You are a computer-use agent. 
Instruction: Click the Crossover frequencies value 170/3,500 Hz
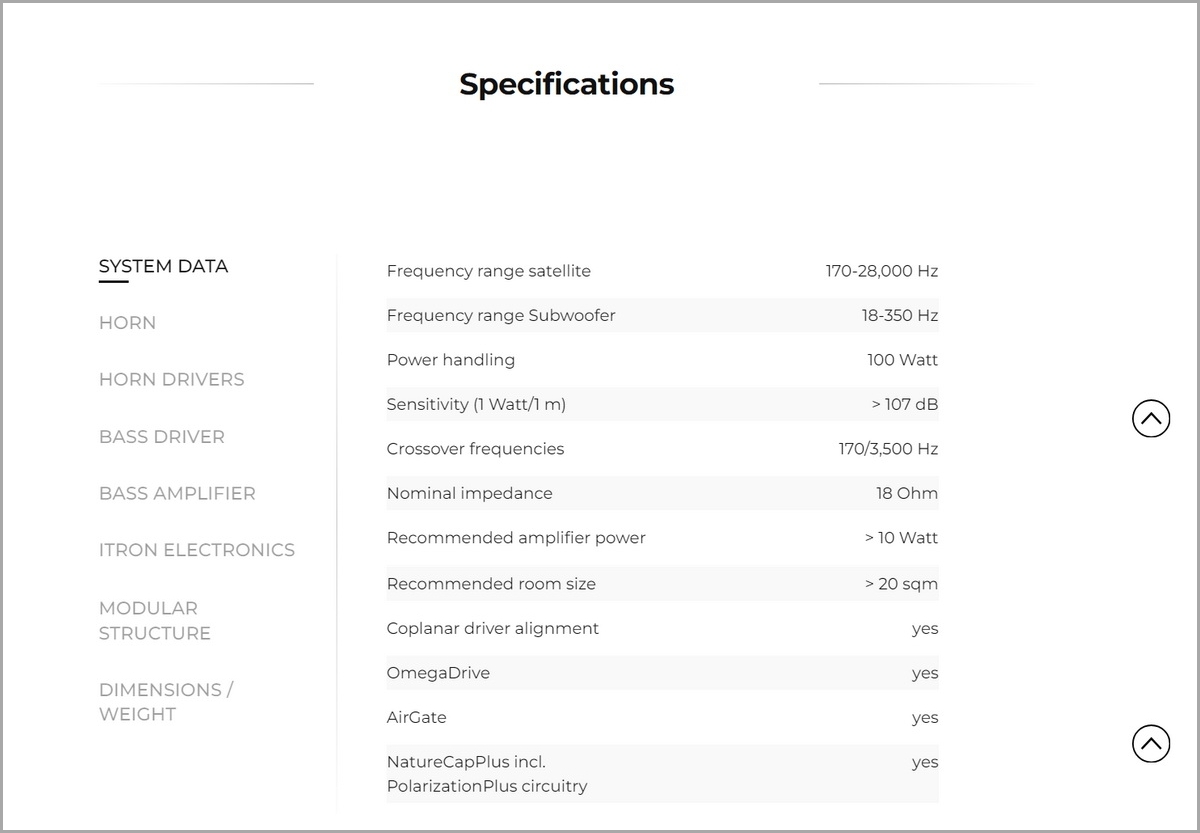click(x=888, y=449)
